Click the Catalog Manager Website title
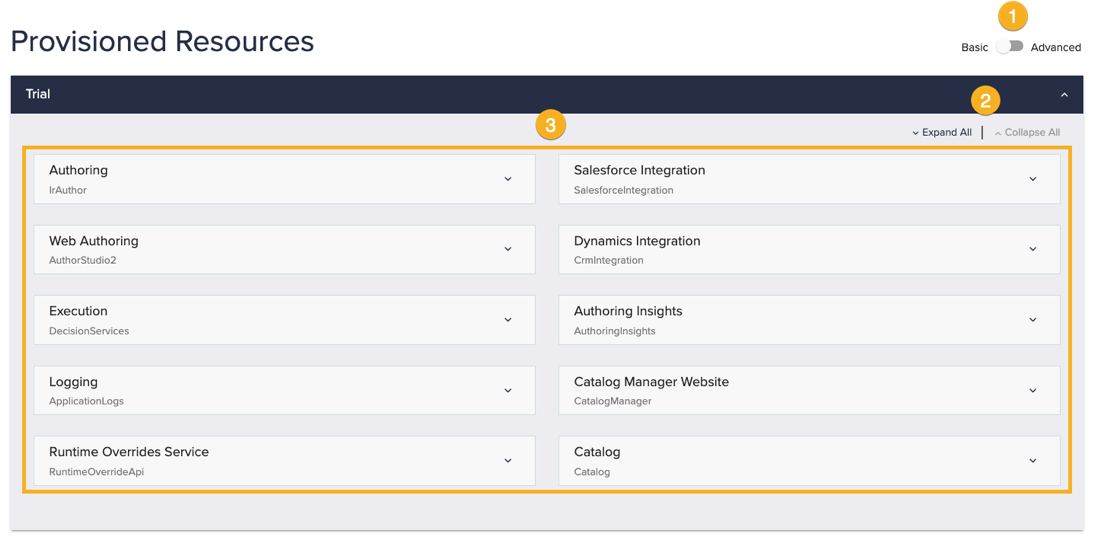 pyautogui.click(x=651, y=382)
